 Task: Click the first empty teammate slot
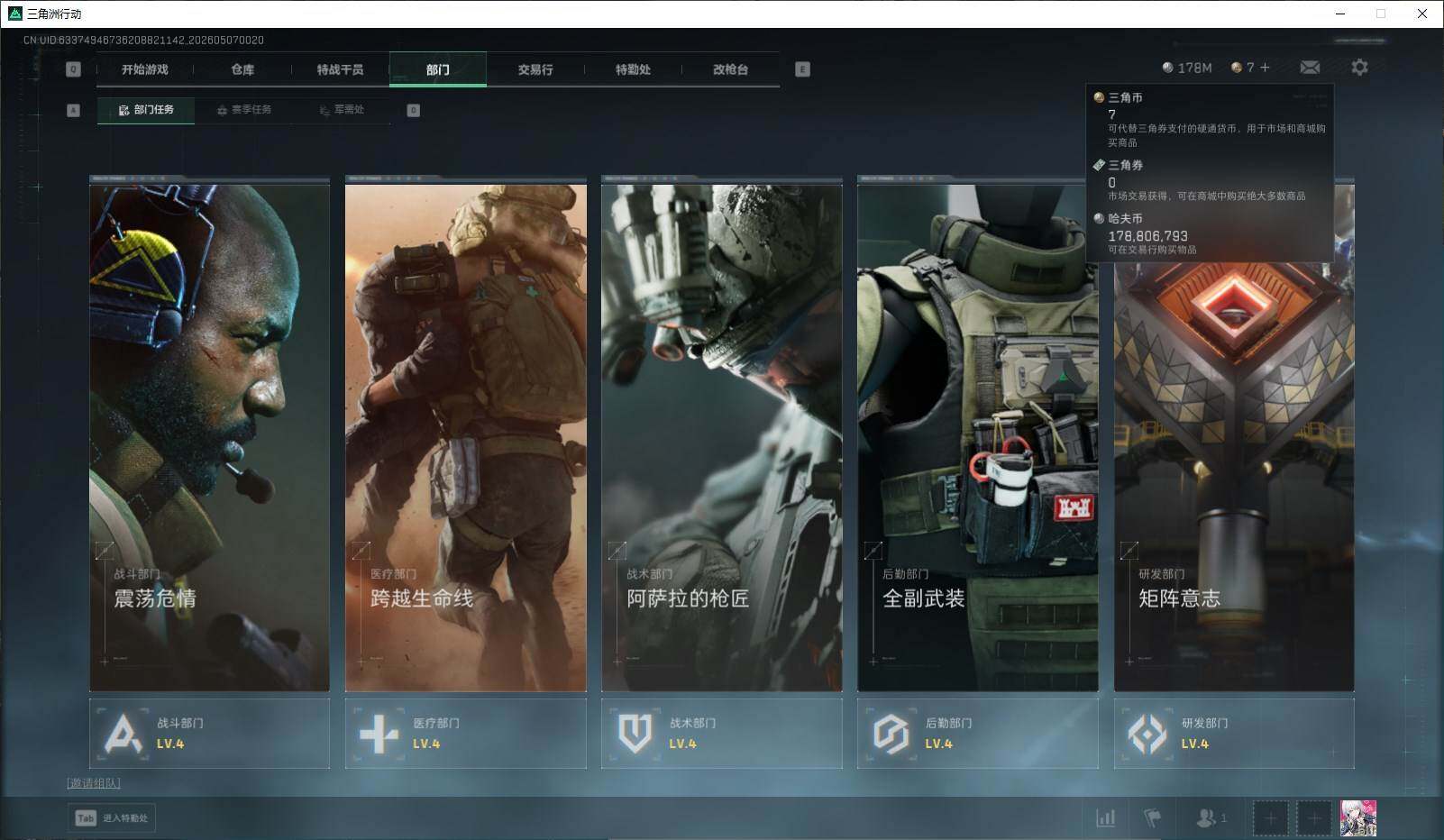[x=1270, y=818]
